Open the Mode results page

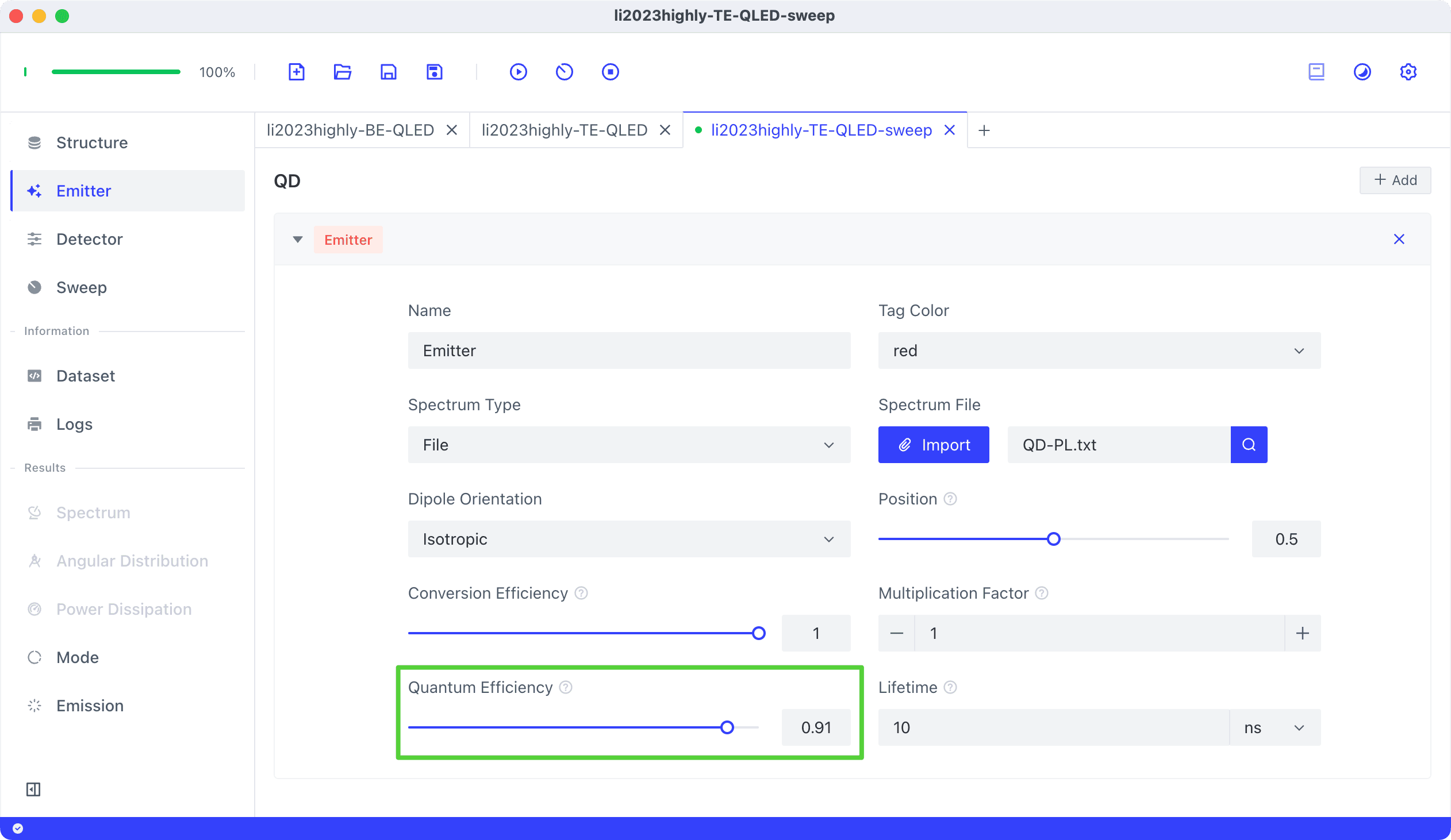click(x=128, y=658)
